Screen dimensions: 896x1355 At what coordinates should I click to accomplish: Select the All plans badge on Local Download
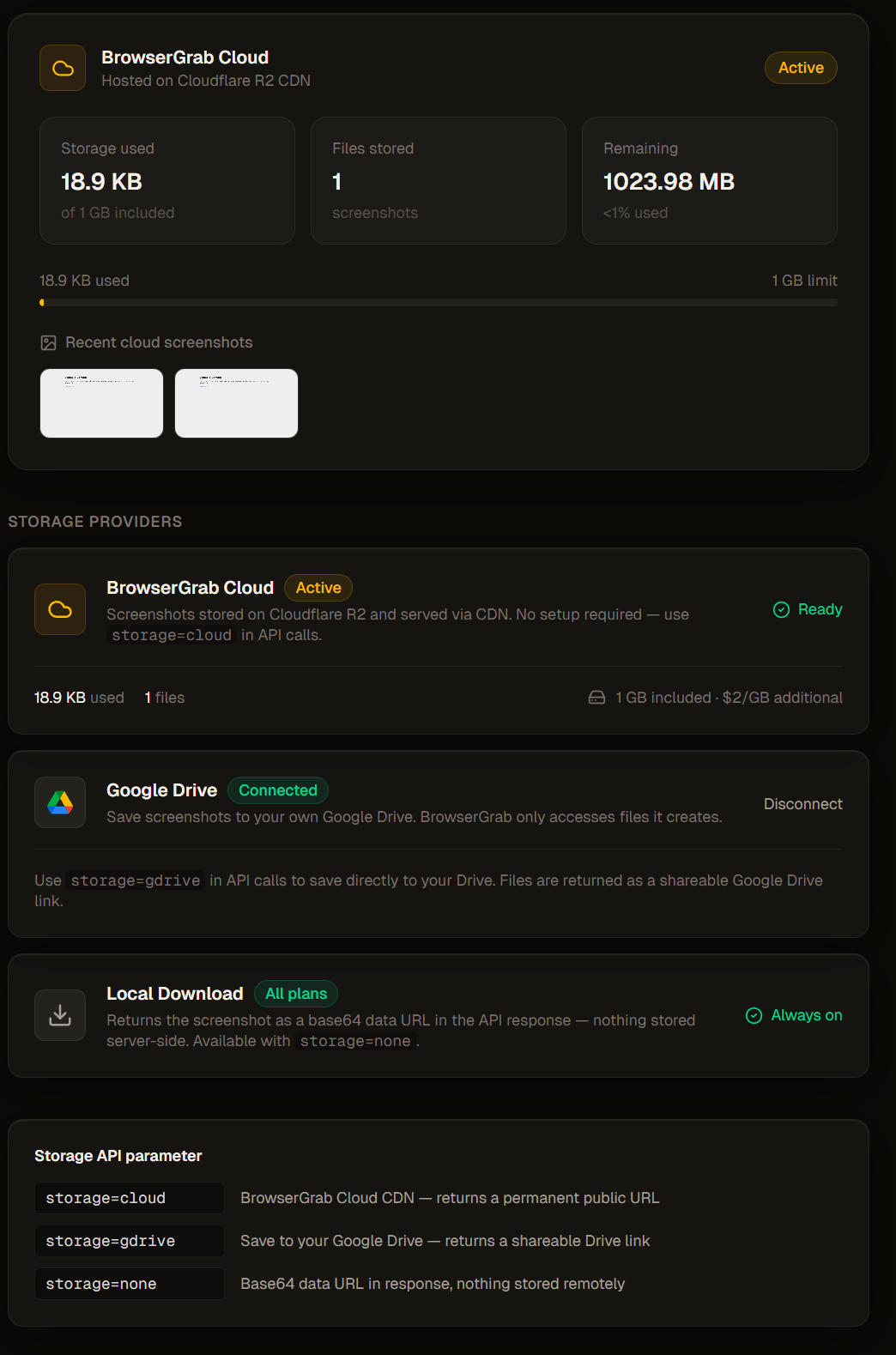click(295, 993)
